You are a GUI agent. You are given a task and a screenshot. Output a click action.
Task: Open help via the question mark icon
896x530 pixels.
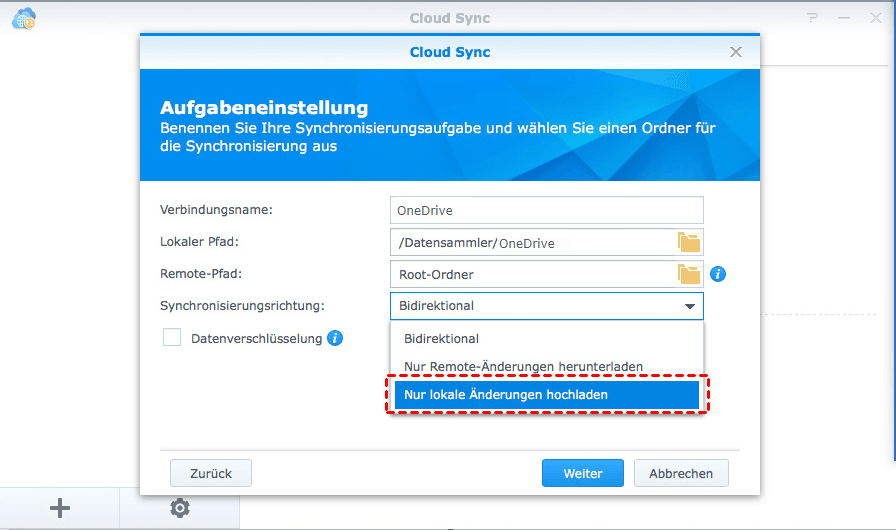click(x=813, y=18)
